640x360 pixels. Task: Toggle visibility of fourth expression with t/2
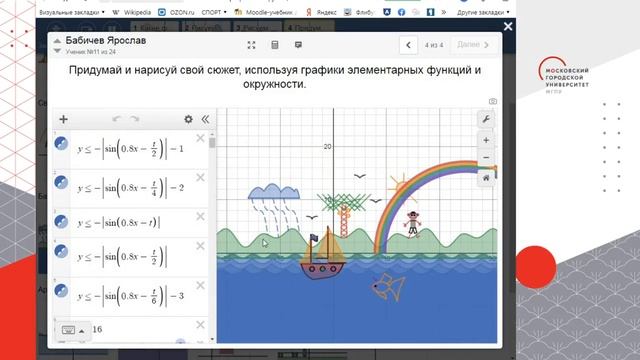(x=61, y=251)
